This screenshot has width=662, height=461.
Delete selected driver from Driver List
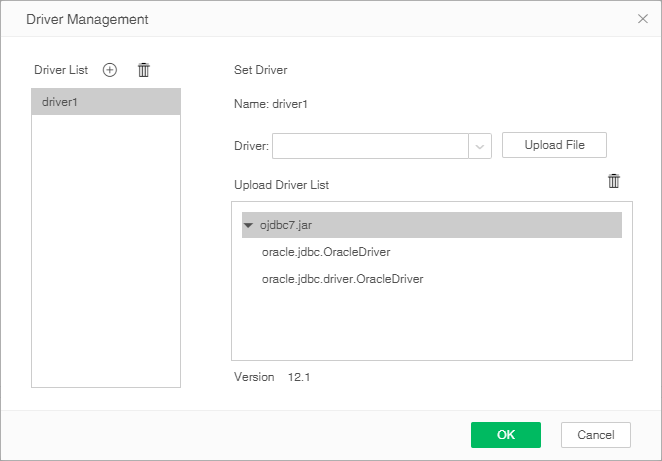(x=144, y=70)
